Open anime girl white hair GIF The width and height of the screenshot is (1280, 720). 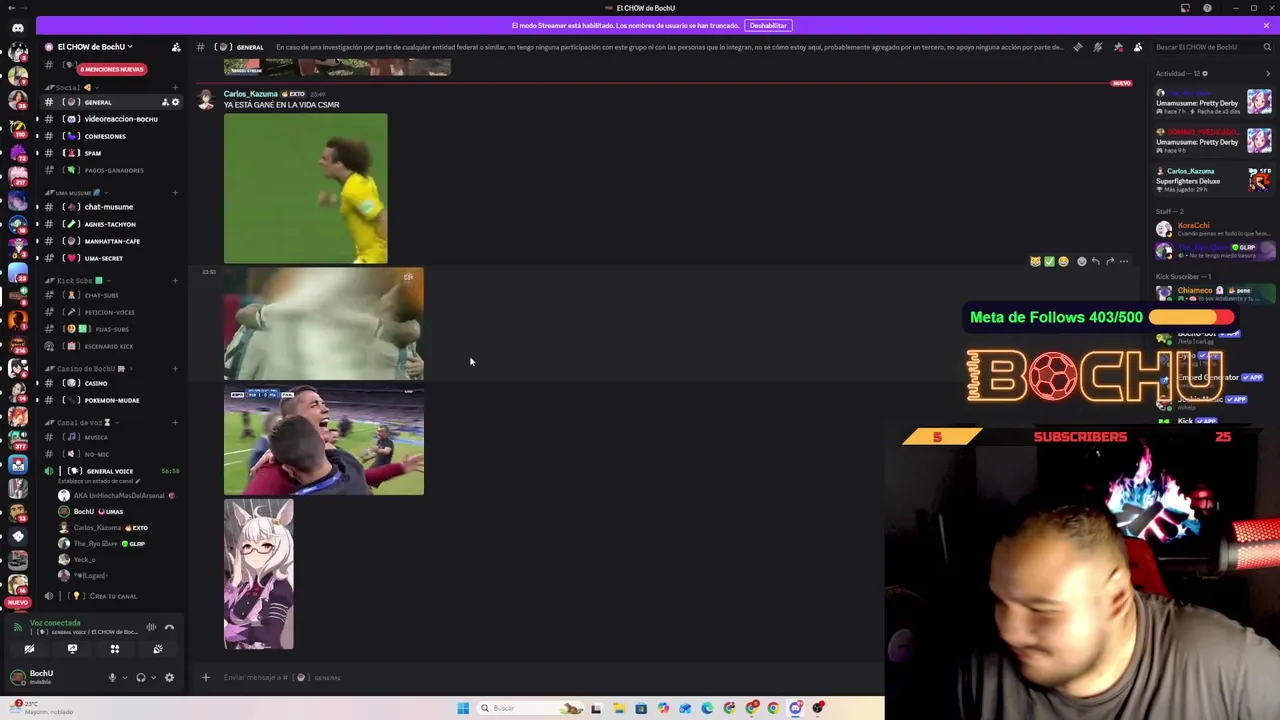259,575
